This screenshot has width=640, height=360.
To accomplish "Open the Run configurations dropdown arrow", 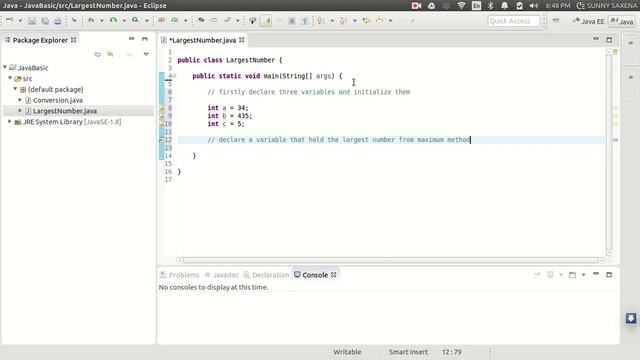I will 124,20.
